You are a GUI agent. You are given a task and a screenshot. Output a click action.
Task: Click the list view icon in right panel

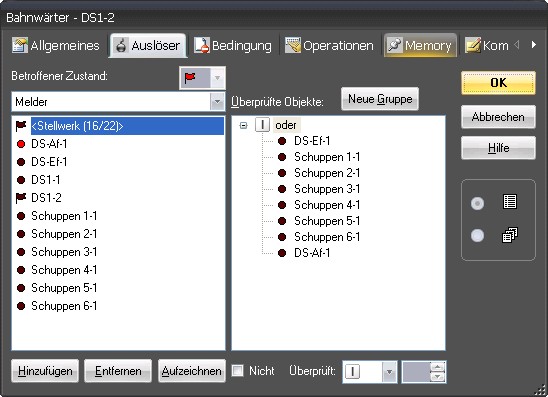pyautogui.click(x=510, y=202)
